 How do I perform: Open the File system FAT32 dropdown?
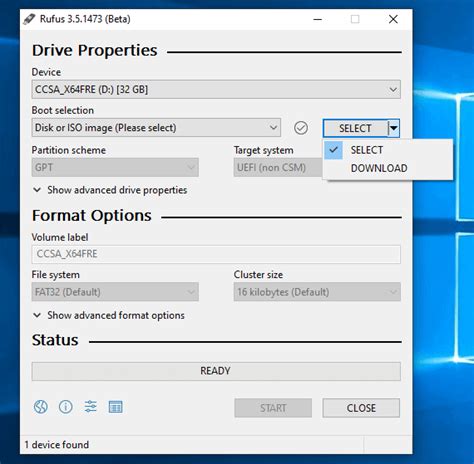(x=115, y=292)
